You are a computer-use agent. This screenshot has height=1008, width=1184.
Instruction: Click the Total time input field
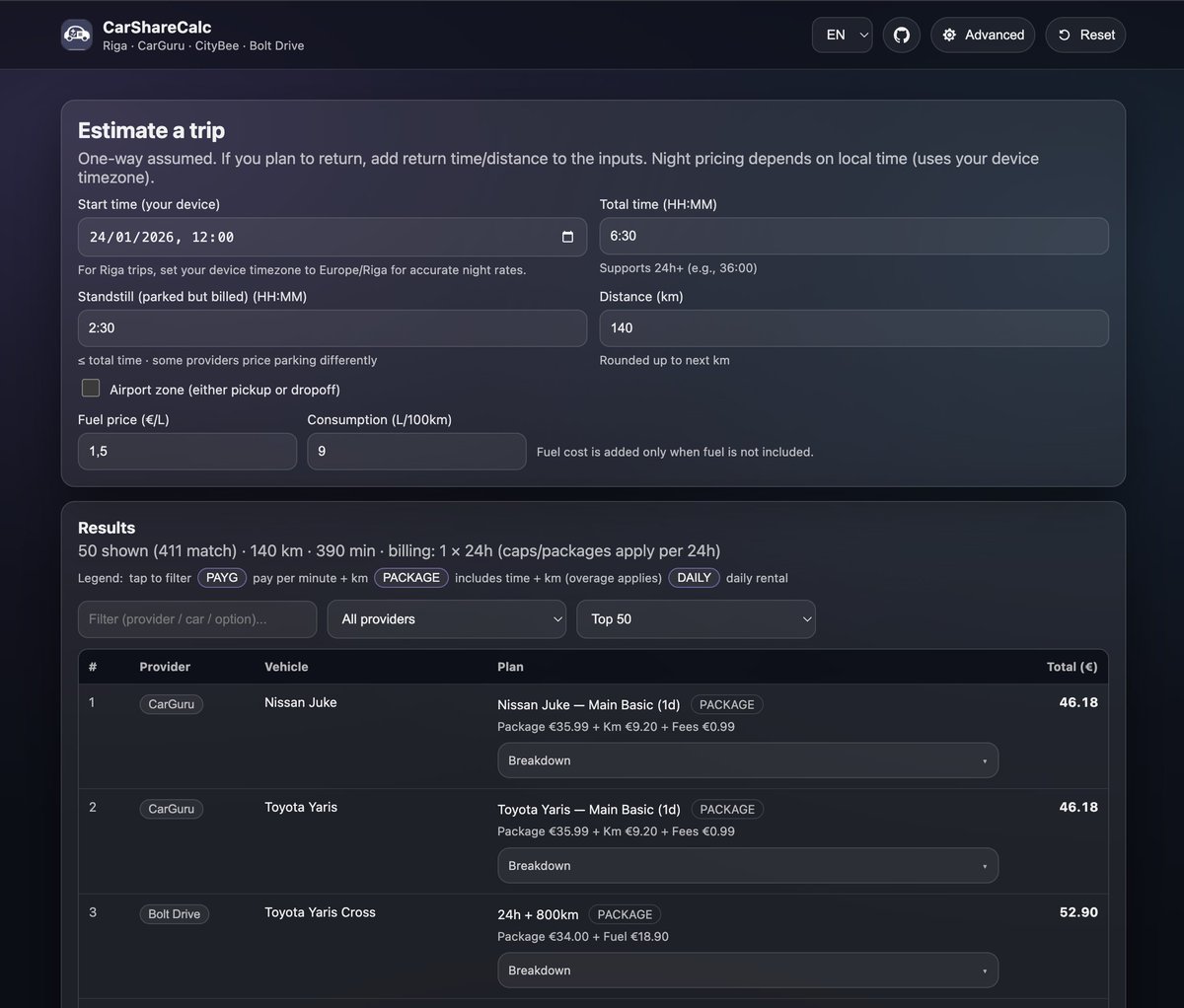853,236
